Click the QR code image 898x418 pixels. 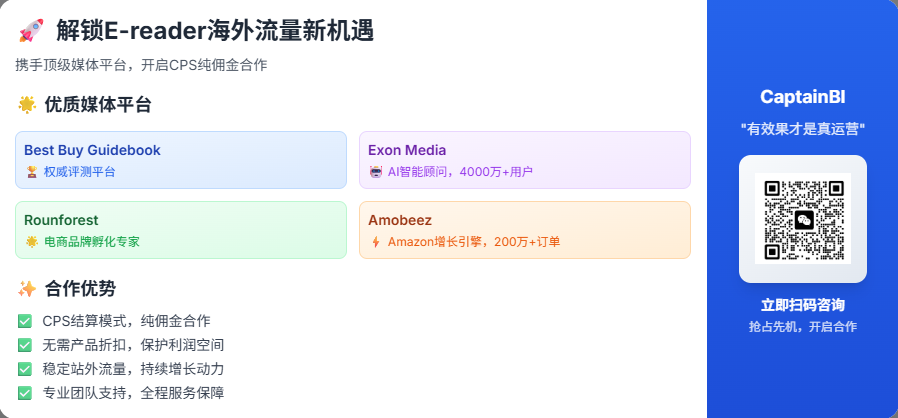pyautogui.click(x=803, y=219)
